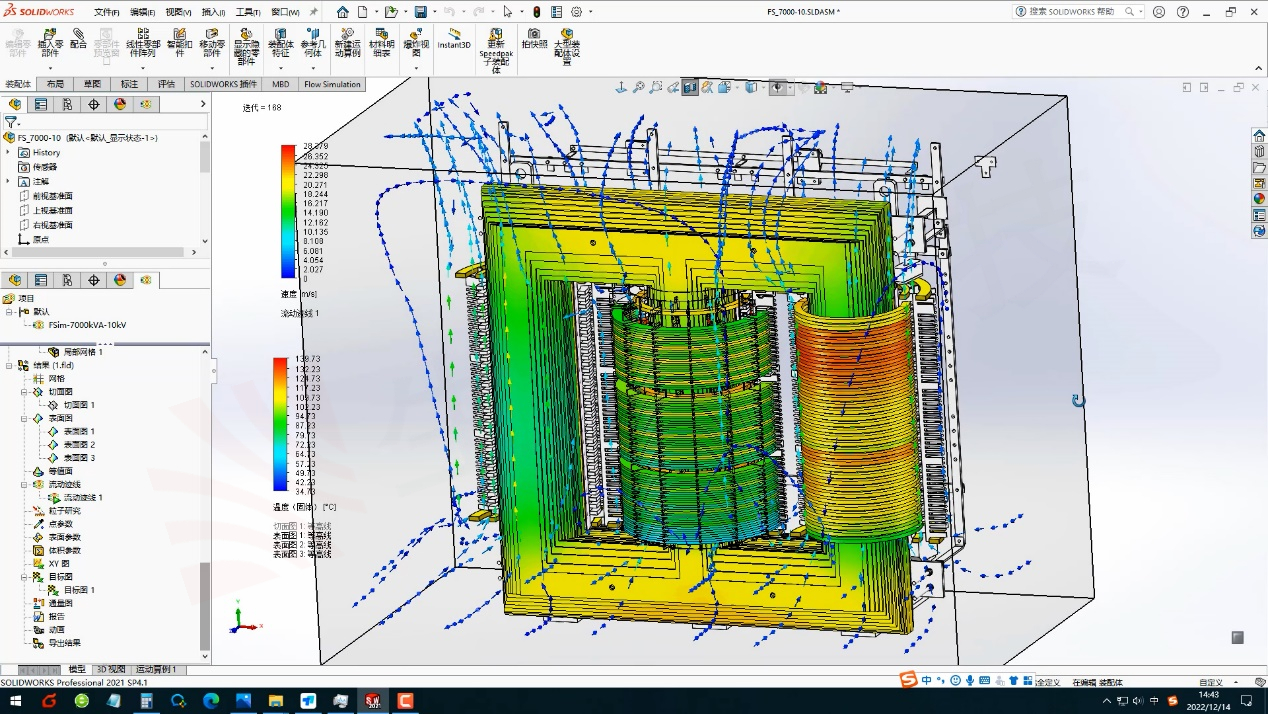Viewport: 1268px width, 714px height.
Task: Click the 搜索 SOLIDWORKS 帮助 search field
Action: pos(1078,12)
